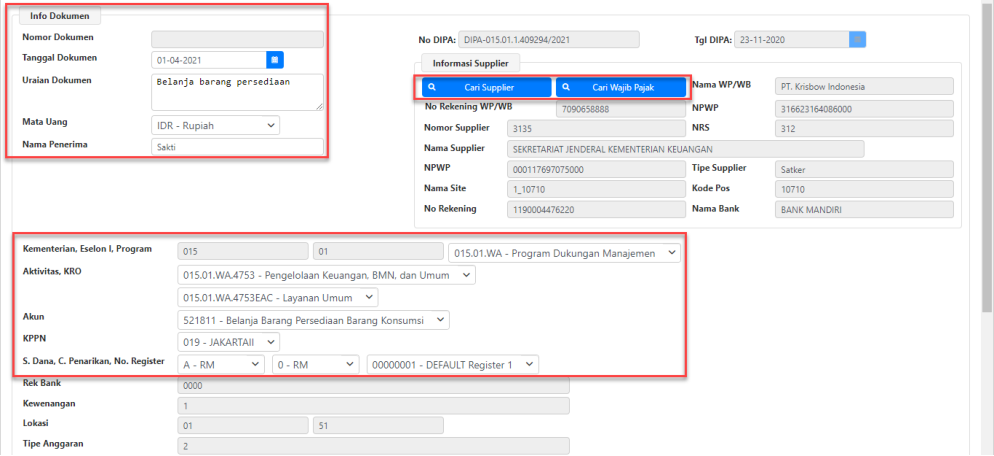Open the KRO Layanan Umum dropdown
Image resolution: width=994 pixels, height=456 pixels.
(277, 297)
